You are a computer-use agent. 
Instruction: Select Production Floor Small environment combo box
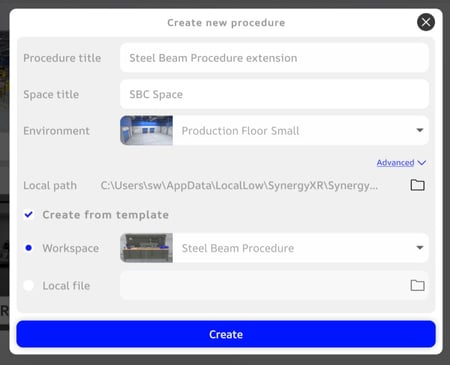[274, 130]
